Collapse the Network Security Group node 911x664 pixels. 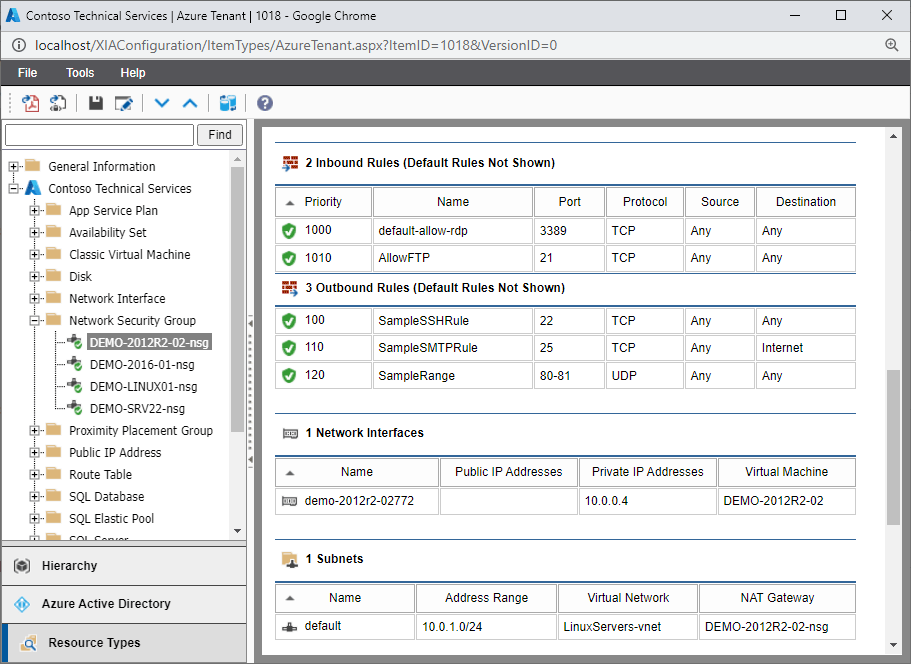click(34, 321)
